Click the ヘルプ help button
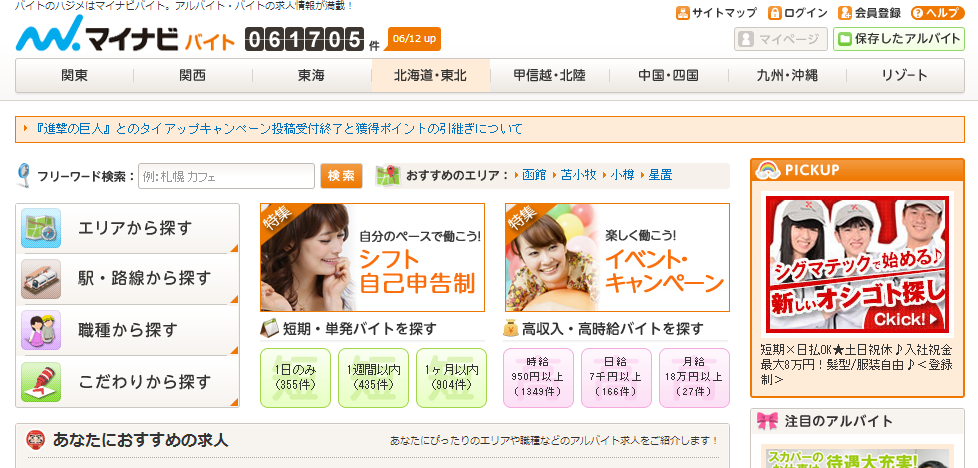The height and width of the screenshot is (468, 978). [937, 13]
